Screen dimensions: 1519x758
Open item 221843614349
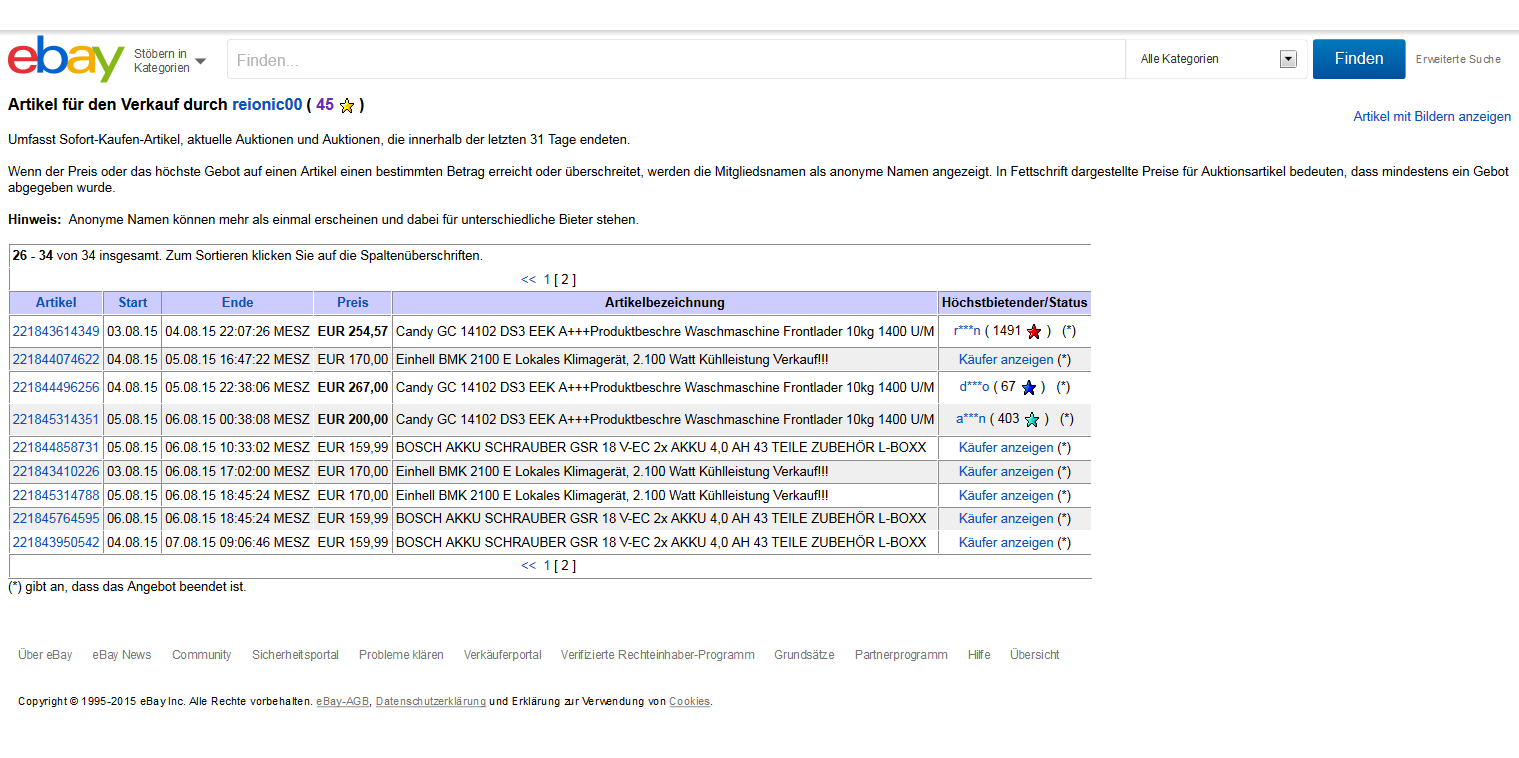(x=56, y=331)
